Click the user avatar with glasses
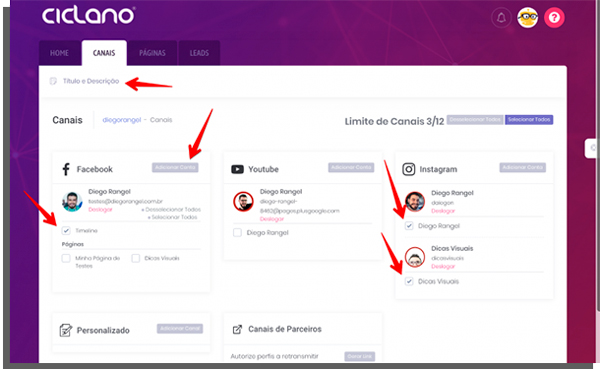 click(527, 18)
